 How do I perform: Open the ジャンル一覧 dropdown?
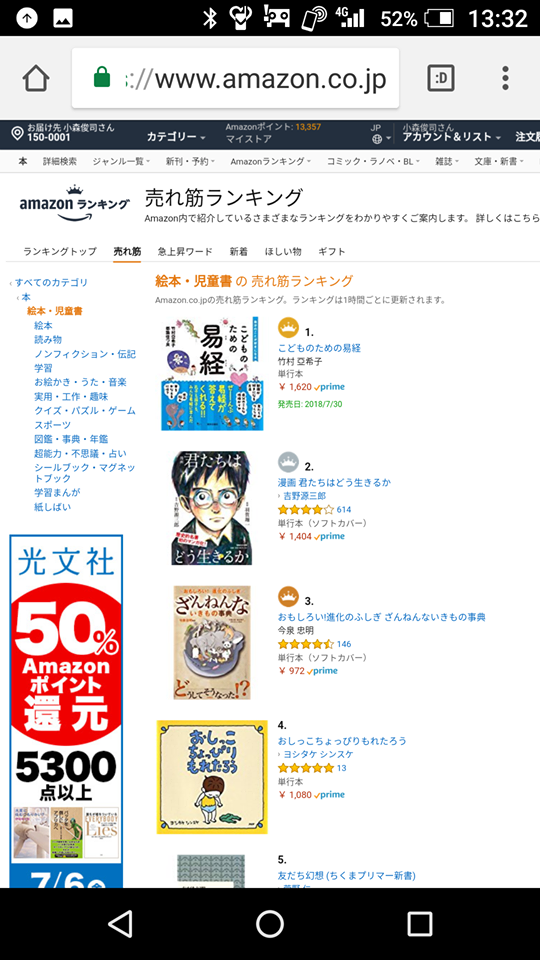coord(120,162)
